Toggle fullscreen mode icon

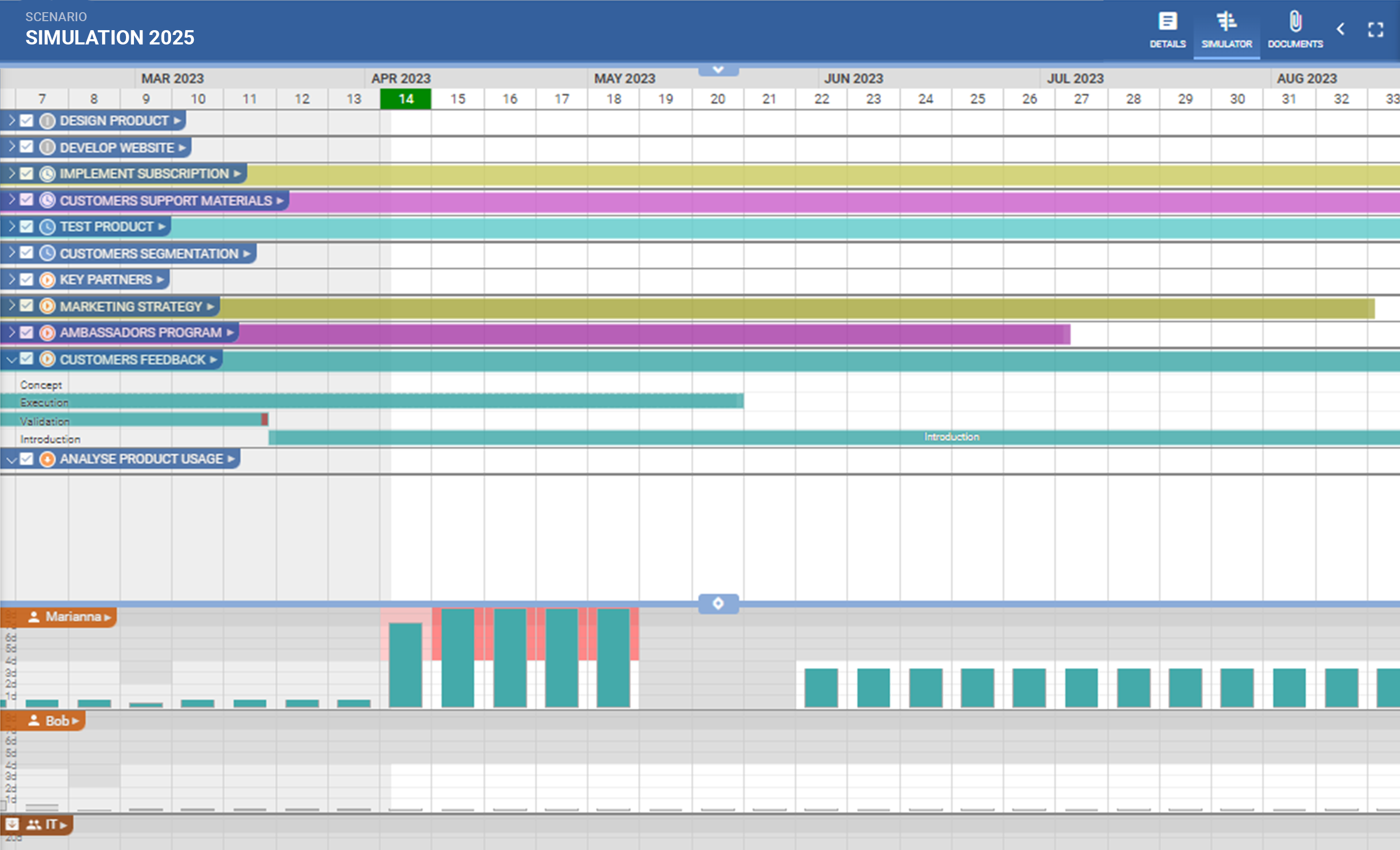click(1375, 30)
